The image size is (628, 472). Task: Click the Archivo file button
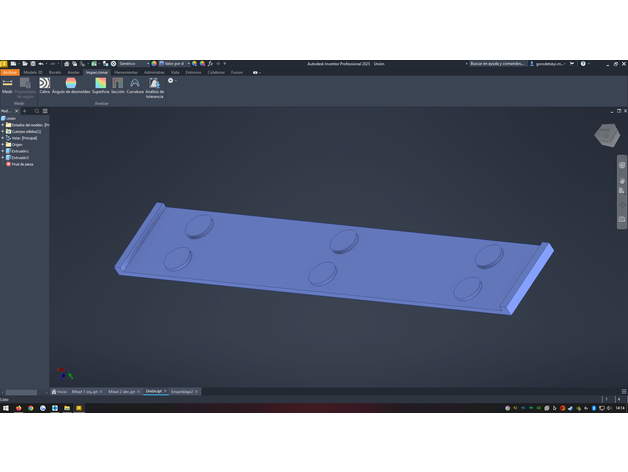pyautogui.click(x=9, y=72)
